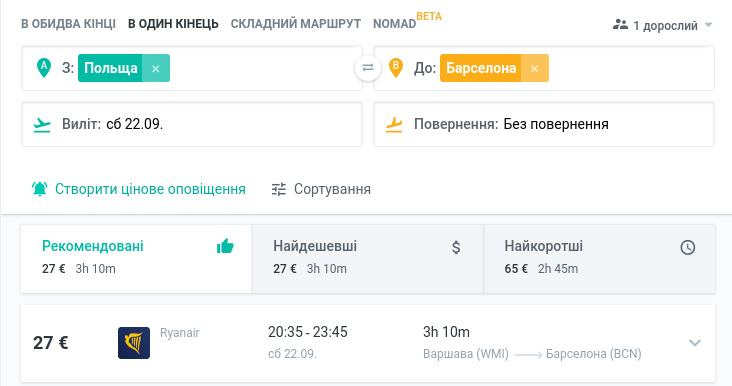The width and height of the screenshot is (732, 386).
Task: Swap origin and destination
Action: pyautogui.click(x=368, y=68)
